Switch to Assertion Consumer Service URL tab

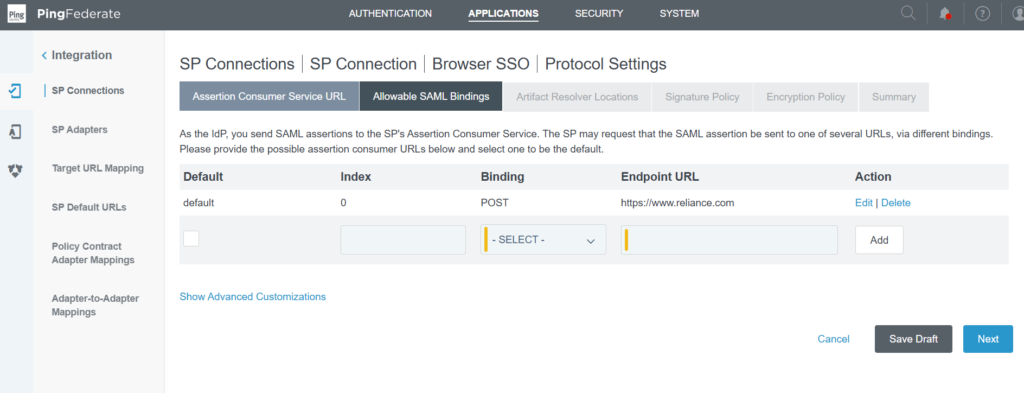(x=269, y=97)
